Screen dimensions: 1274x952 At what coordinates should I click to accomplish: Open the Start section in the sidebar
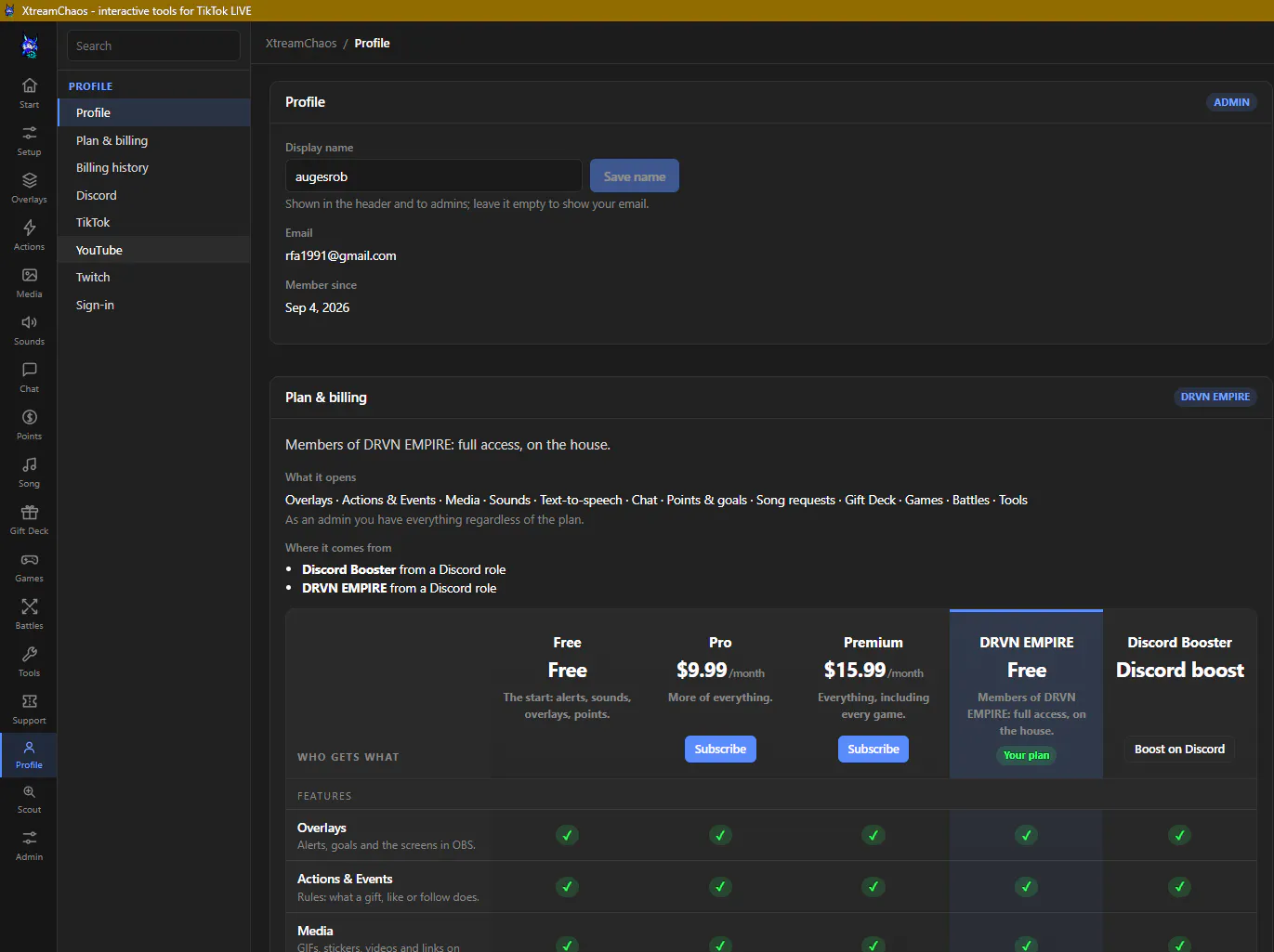pyautogui.click(x=29, y=92)
